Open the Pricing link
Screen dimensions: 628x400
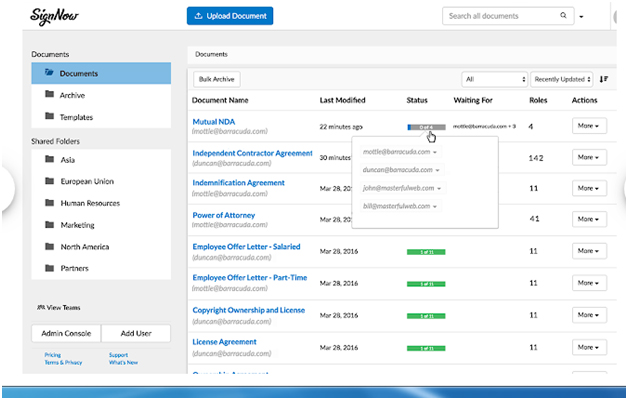pos(52,355)
